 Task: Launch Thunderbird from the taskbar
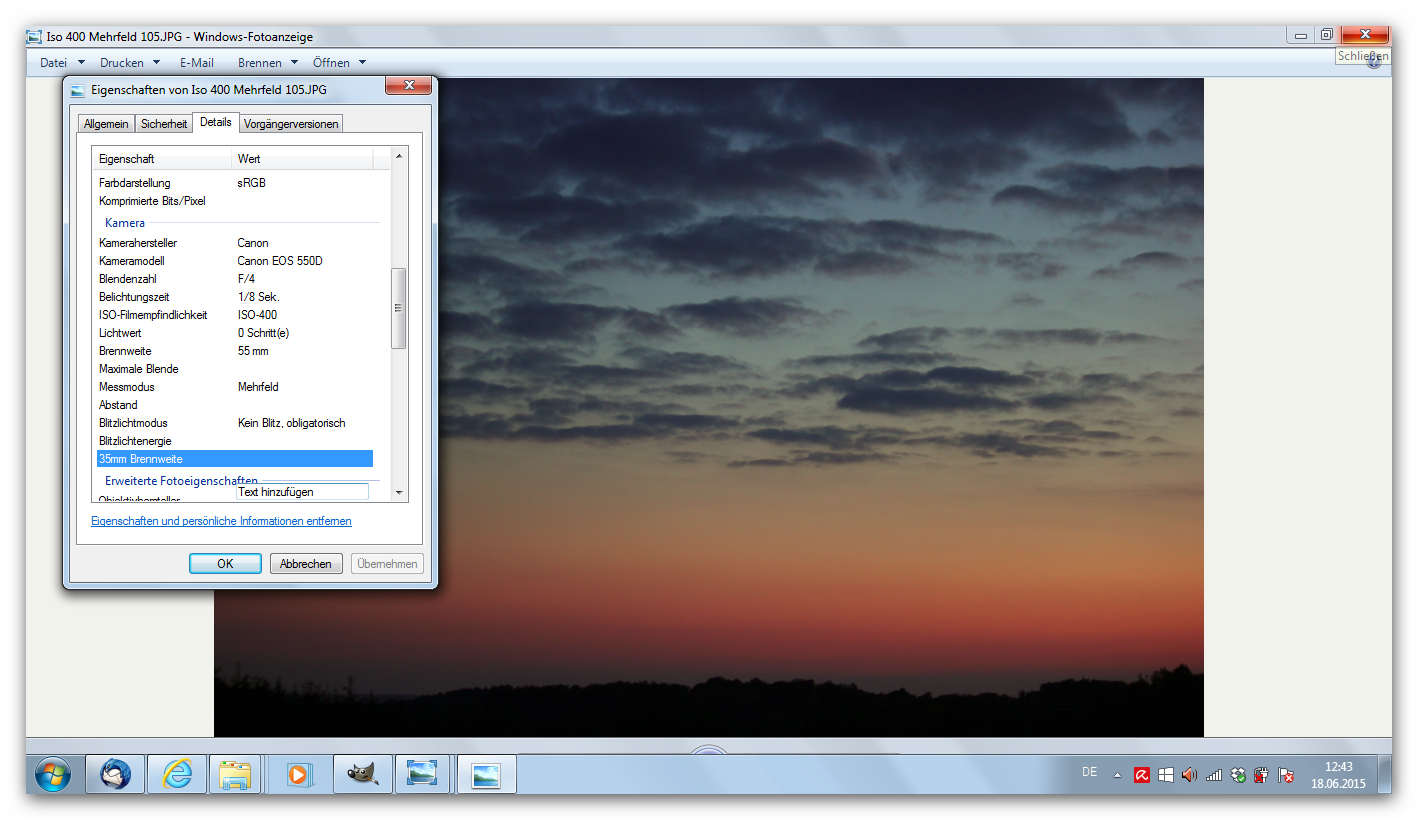tap(115, 774)
